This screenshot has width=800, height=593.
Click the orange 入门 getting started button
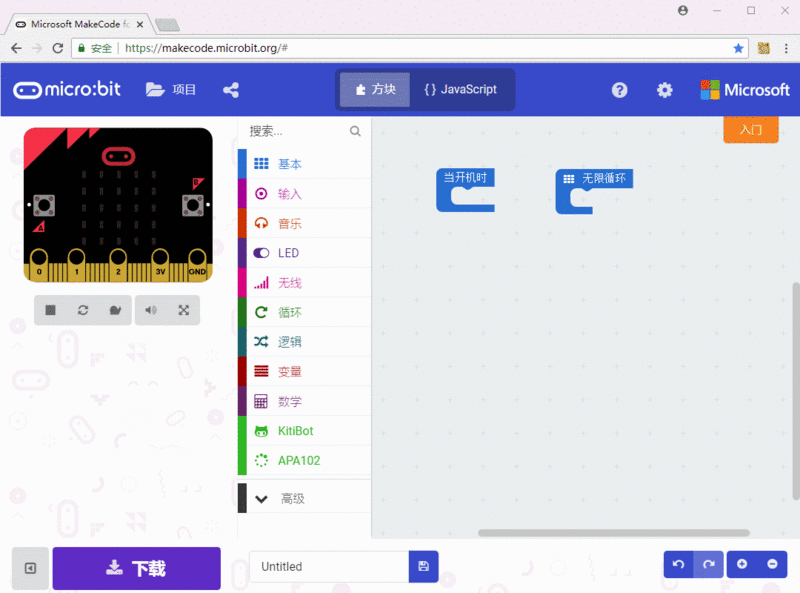[x=751, y=130]
